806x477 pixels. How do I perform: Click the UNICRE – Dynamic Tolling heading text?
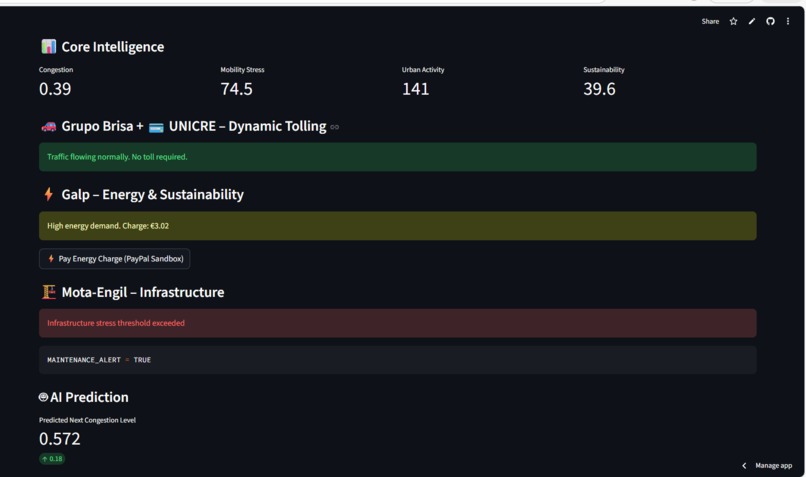coord(247,126)
